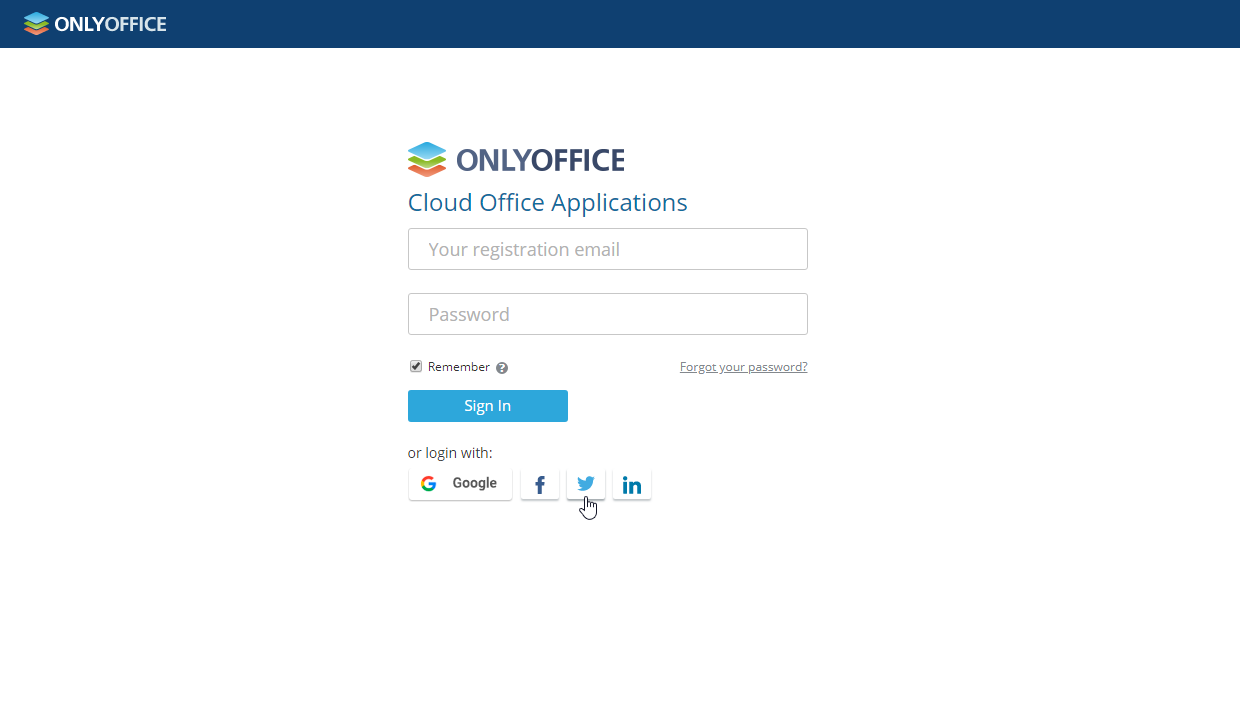Open the Remember help question-mark icon
The image size is (1240, 708).
pos(502,368)
